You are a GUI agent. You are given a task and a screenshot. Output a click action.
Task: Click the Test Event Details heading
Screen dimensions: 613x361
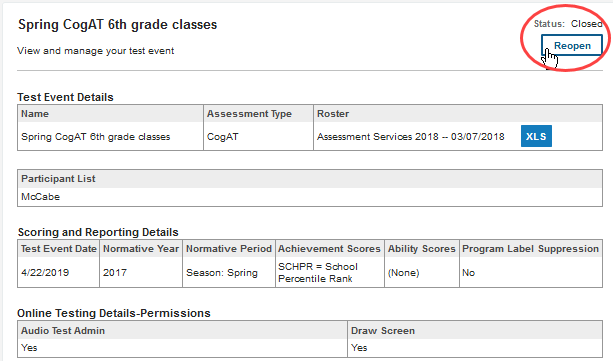(65, 97)
